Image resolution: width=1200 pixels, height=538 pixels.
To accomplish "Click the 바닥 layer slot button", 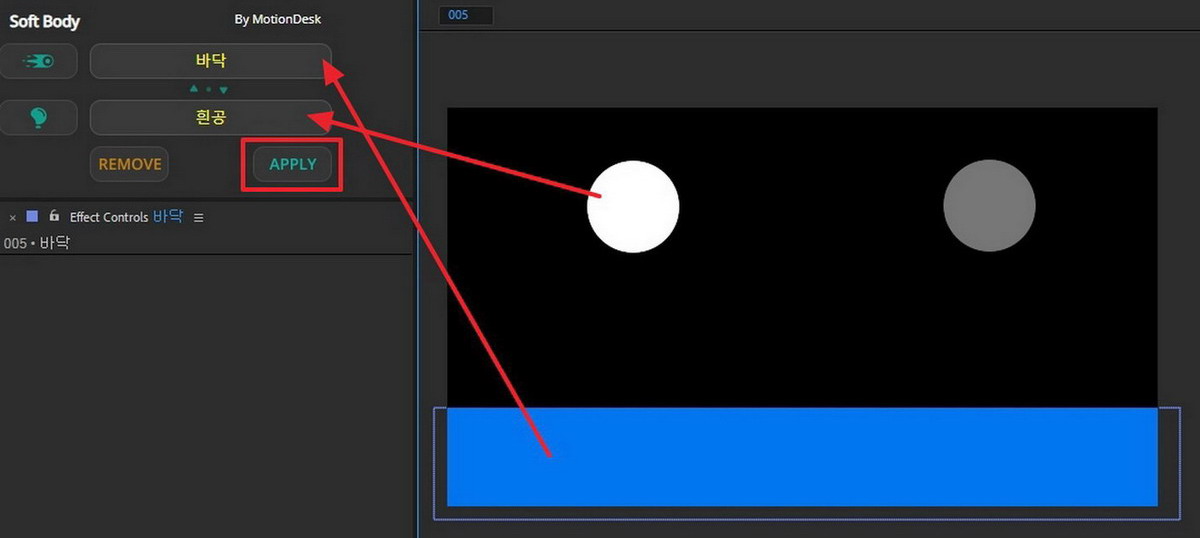I will (210, 61).
